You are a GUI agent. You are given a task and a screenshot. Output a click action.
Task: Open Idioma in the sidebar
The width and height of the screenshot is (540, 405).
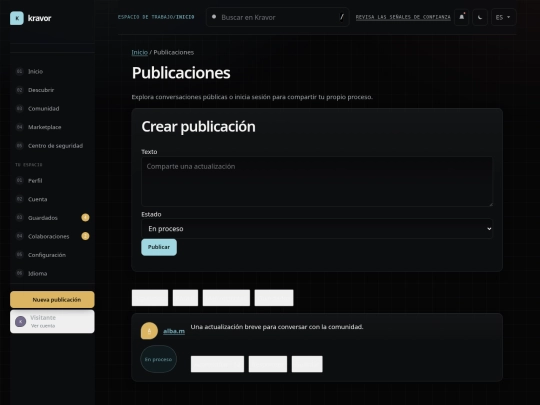52,273
